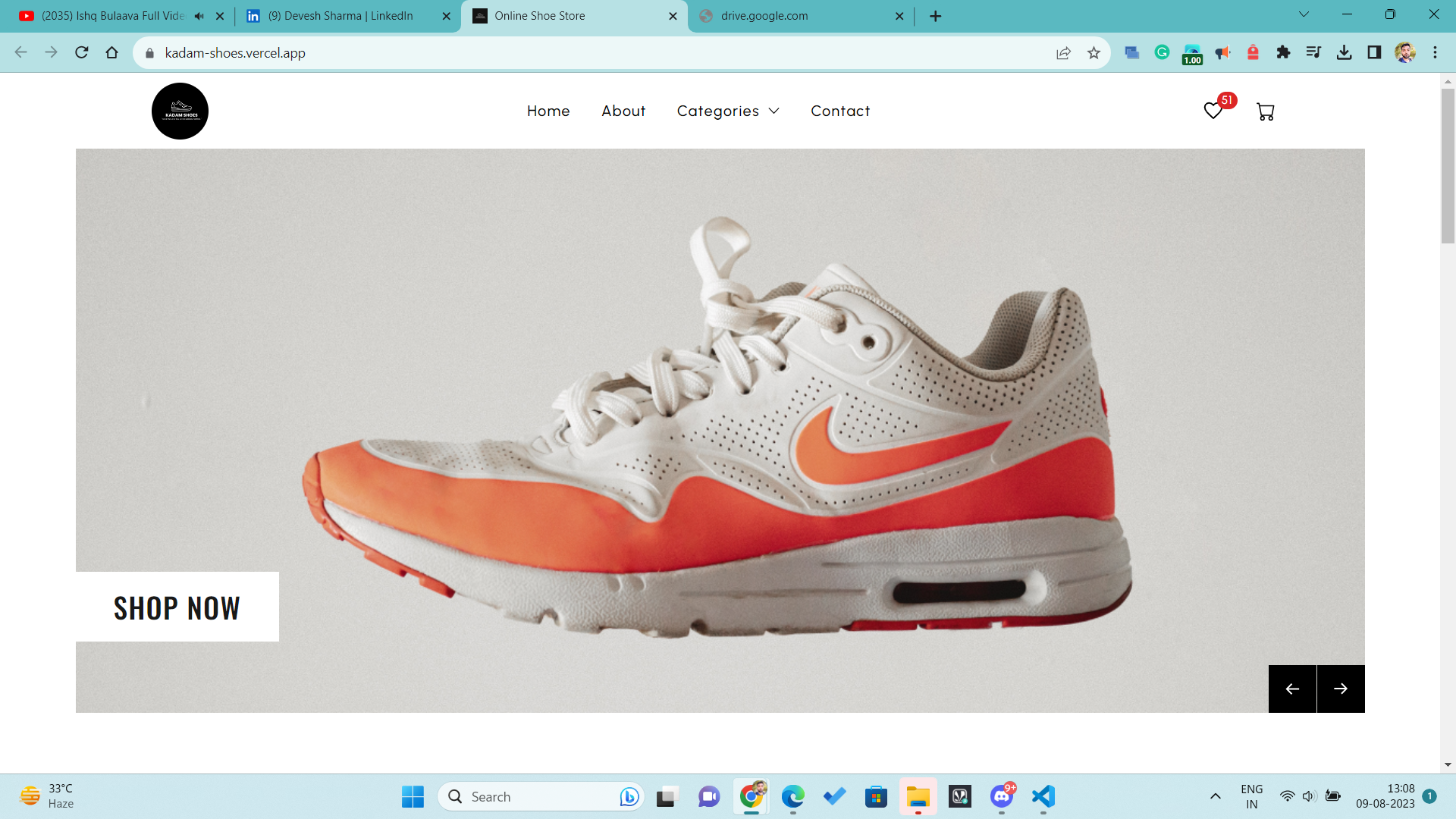Click the page vertical scrollbar thumb
The image size is (1456, 819).
[x=1448, y=165]
